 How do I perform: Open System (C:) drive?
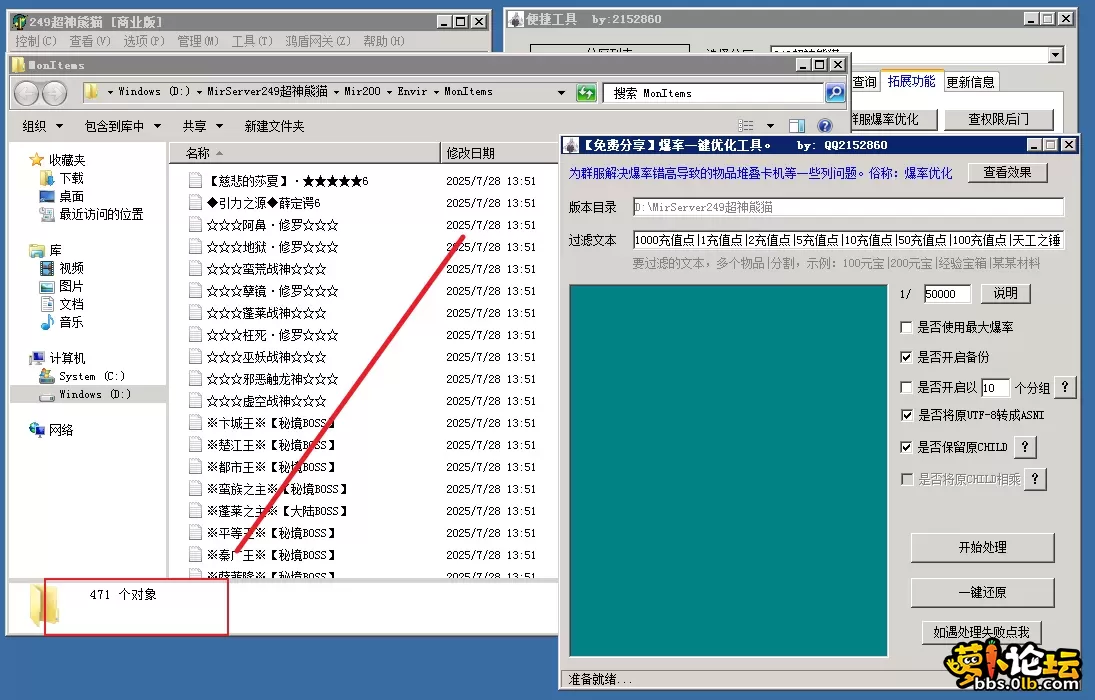pyautogui.click(x=82, y=377)
